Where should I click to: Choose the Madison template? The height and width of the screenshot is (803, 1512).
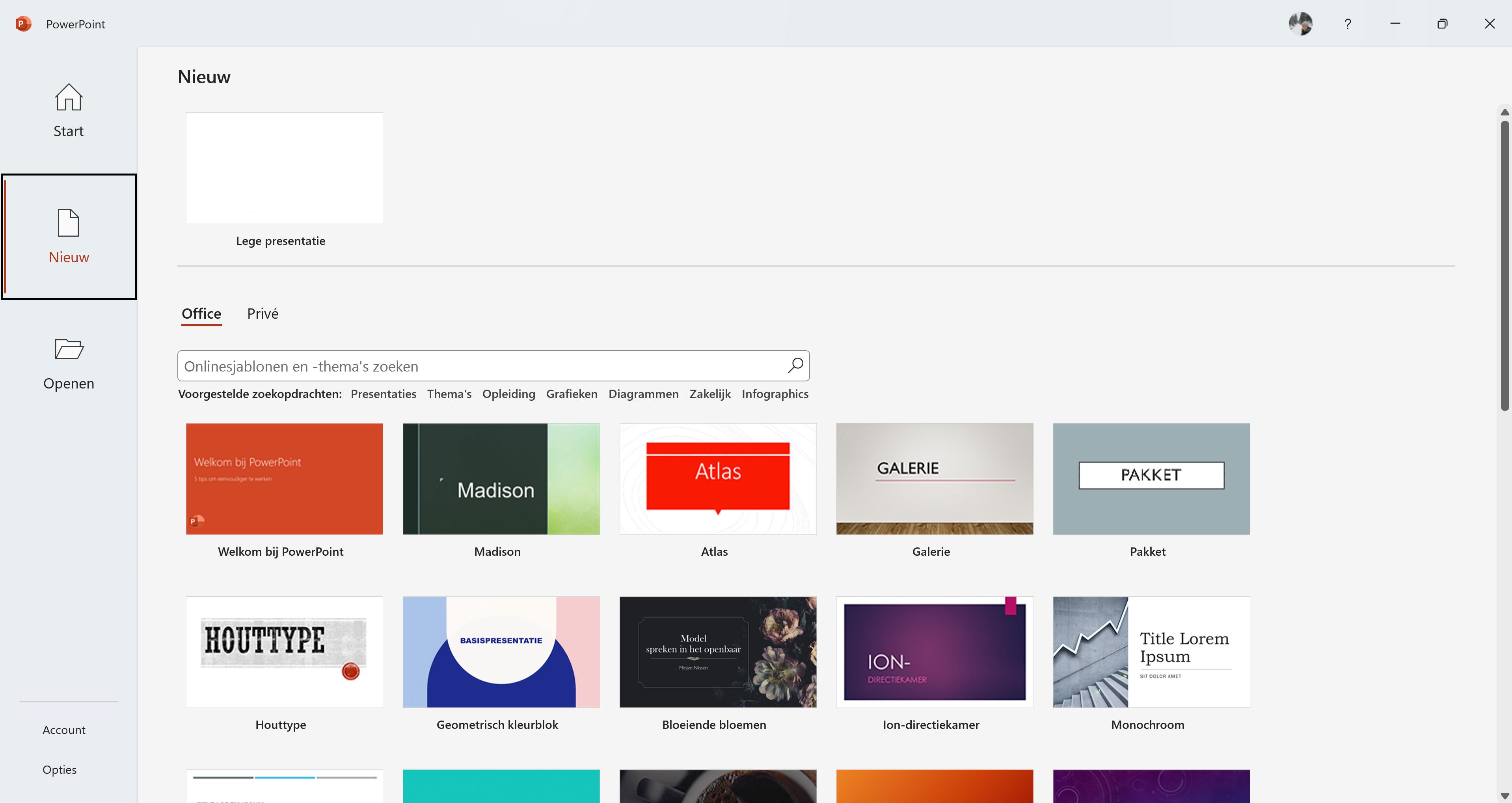pyautogui.click(x=501, y=479)
